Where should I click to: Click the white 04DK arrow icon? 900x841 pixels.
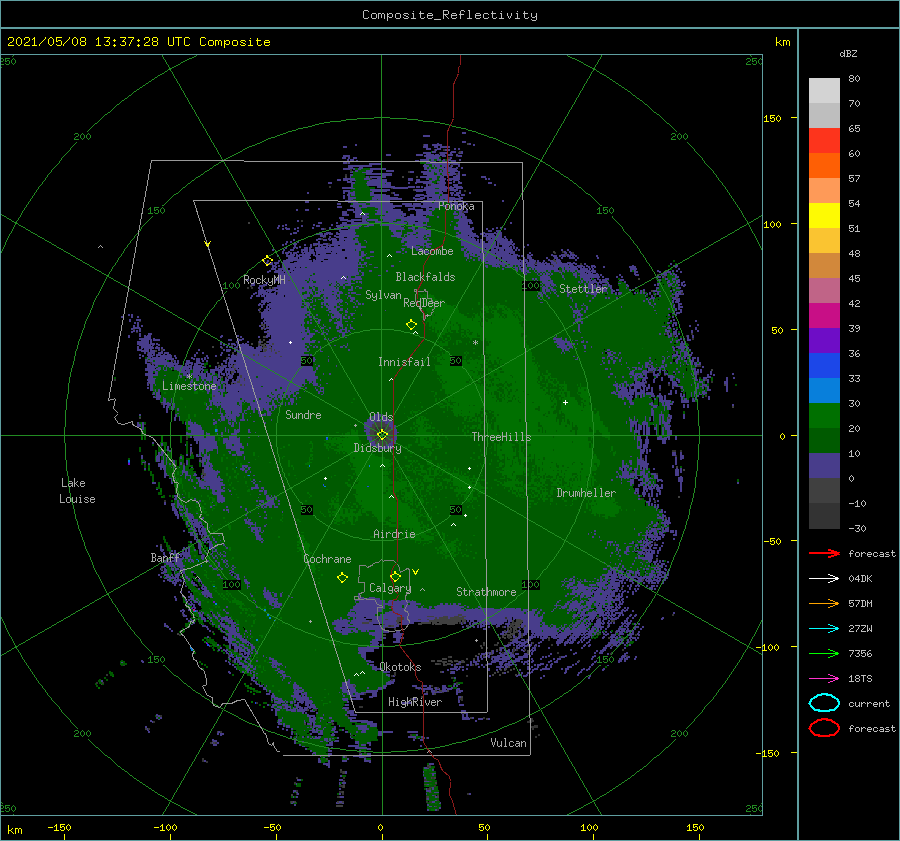coord(824,579)
